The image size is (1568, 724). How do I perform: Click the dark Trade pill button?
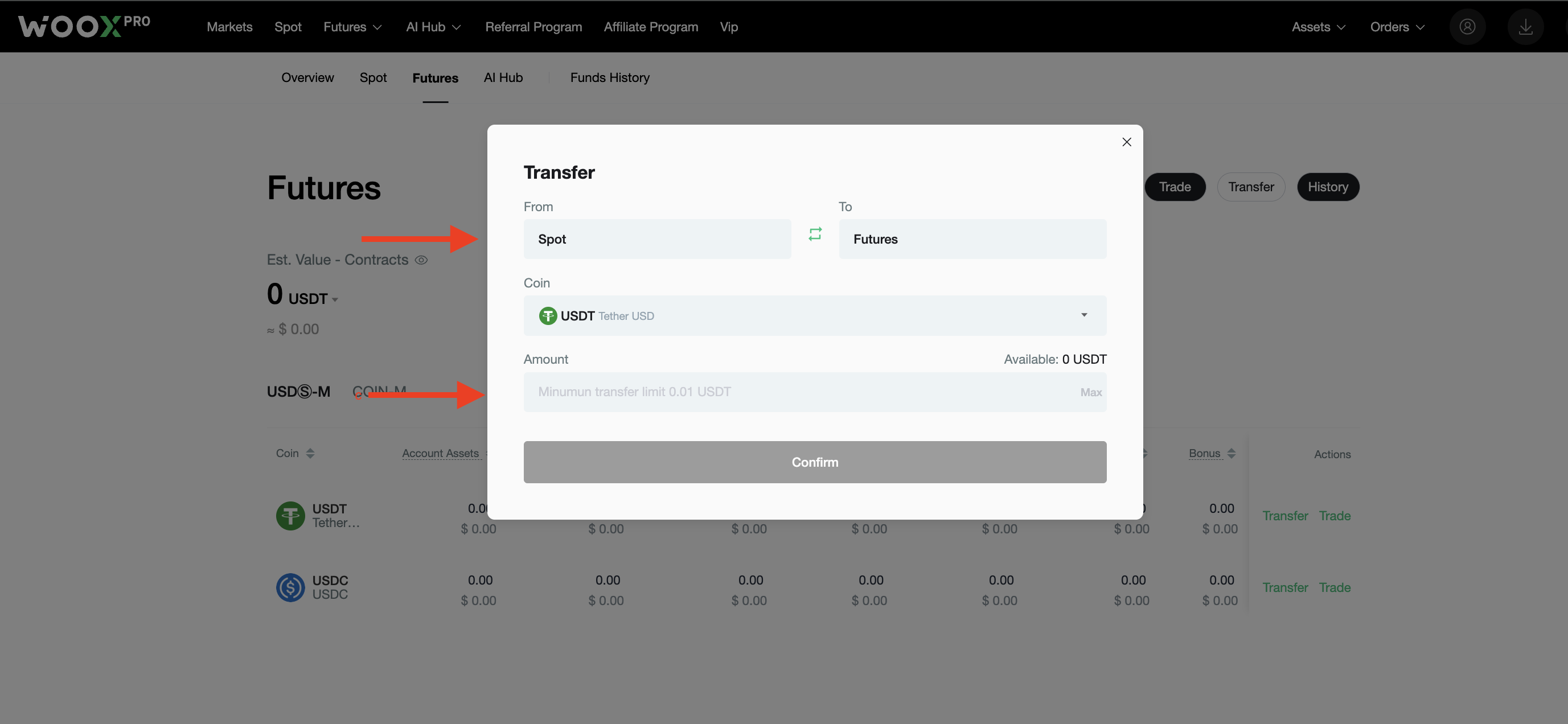[x=1175, y=187]
